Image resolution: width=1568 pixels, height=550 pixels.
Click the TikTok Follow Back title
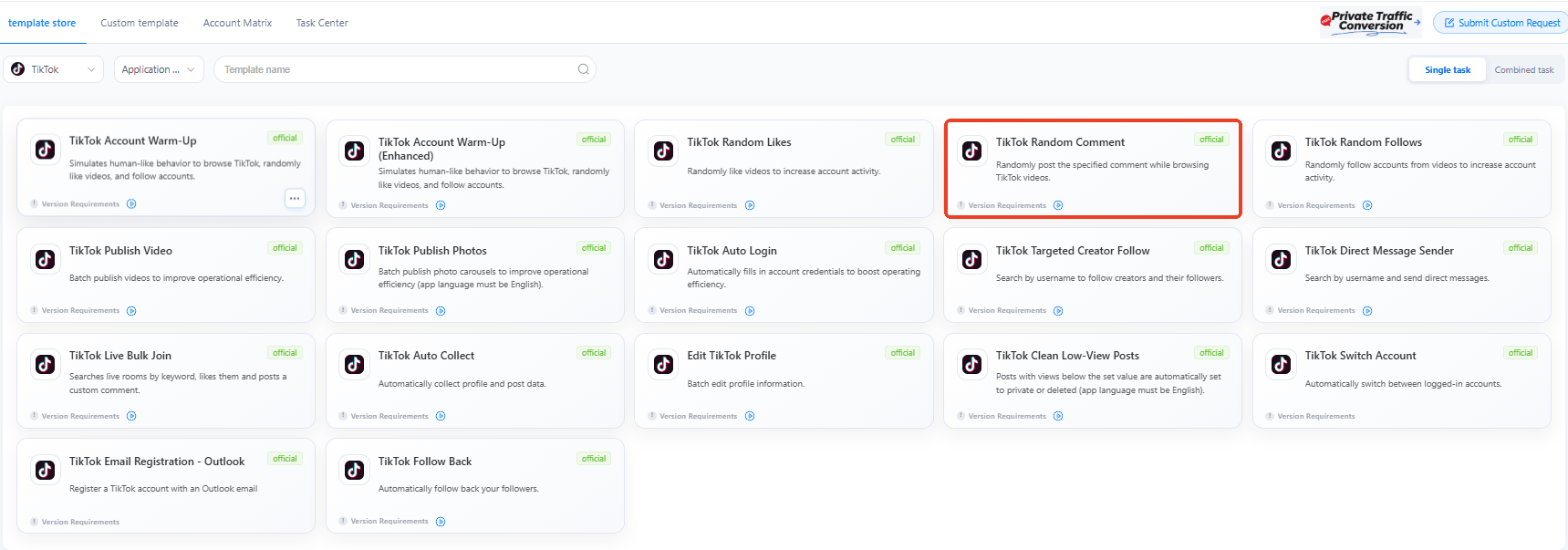click(x=425, y=462)
